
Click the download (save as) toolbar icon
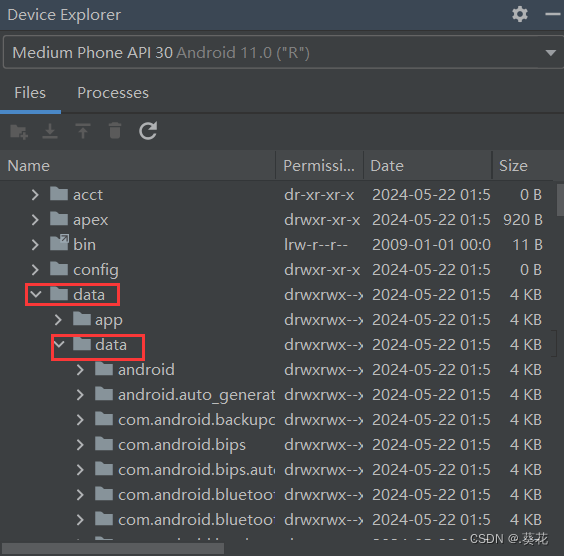(x=50, y=131)
